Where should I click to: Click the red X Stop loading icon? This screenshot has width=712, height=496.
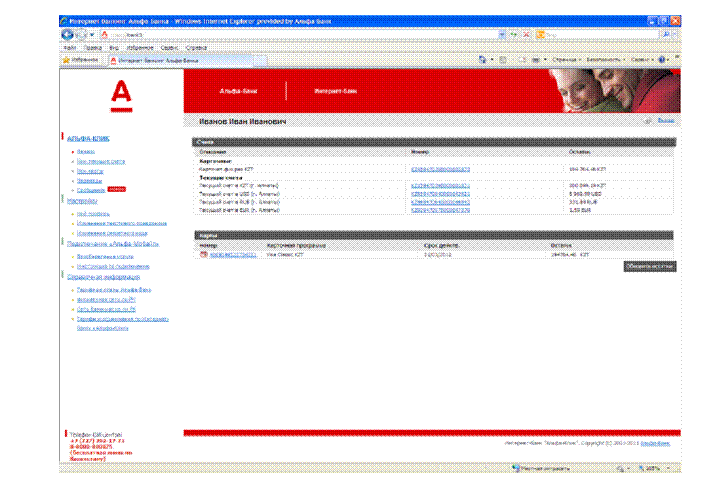click(x=526, y=35)
